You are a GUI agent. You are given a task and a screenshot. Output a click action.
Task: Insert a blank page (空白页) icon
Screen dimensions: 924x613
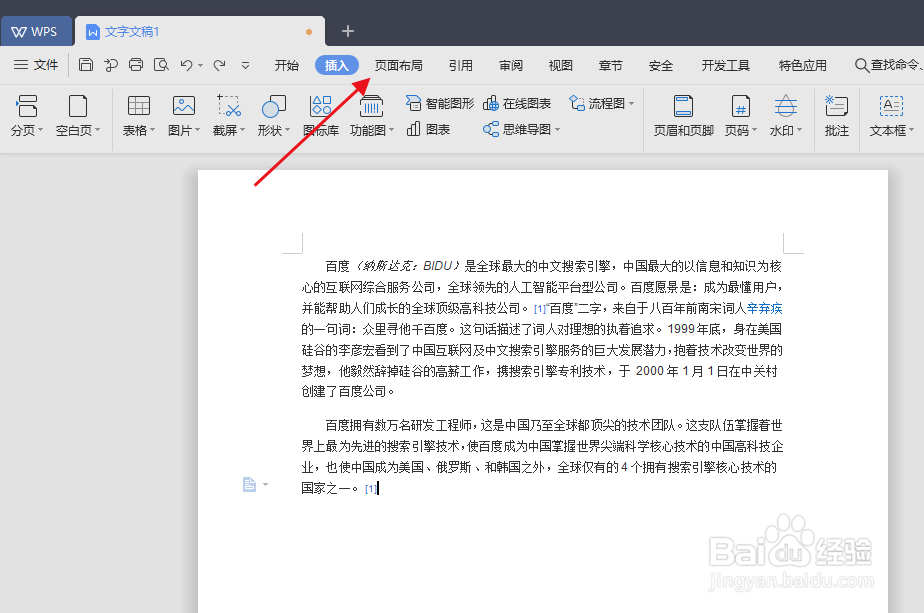tap(78, 106)
